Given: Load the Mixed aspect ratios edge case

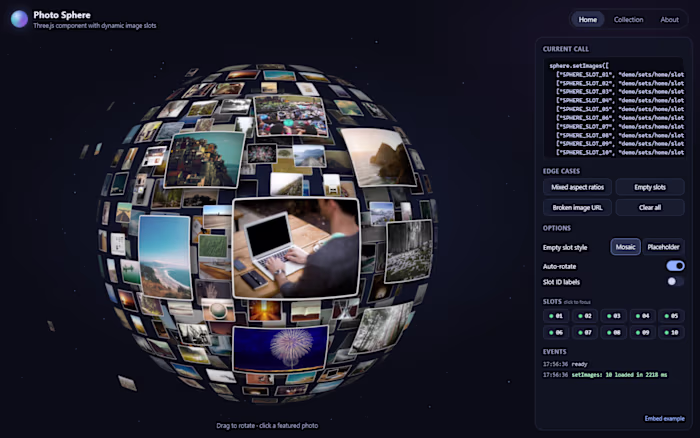Looking at the screenshot, I should tap(577, 187).
